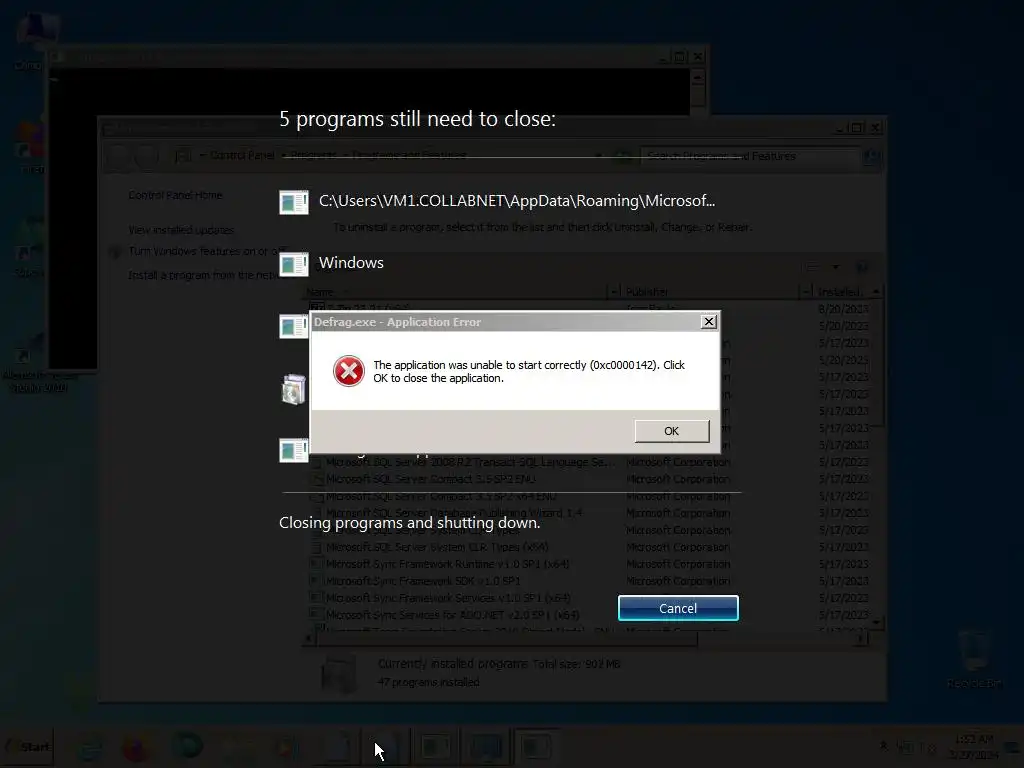Open the Recycle Bin desktop icon
Image resolution: width=1024 pixels, height=768 pixels.
(974, 661)
